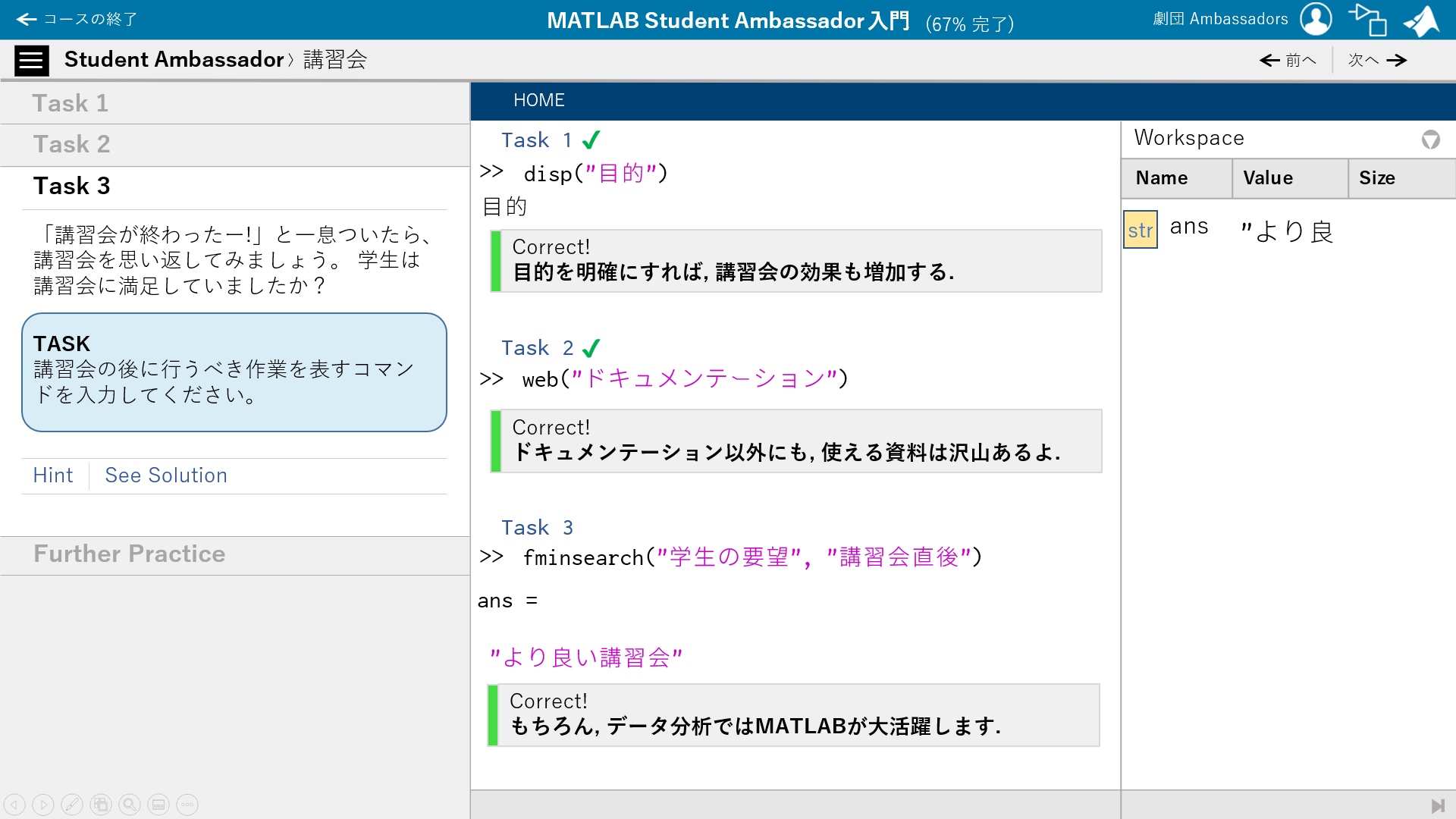Expand the Further Practice section
Viewport: 1456px width, 819px height.
[129, 554]
